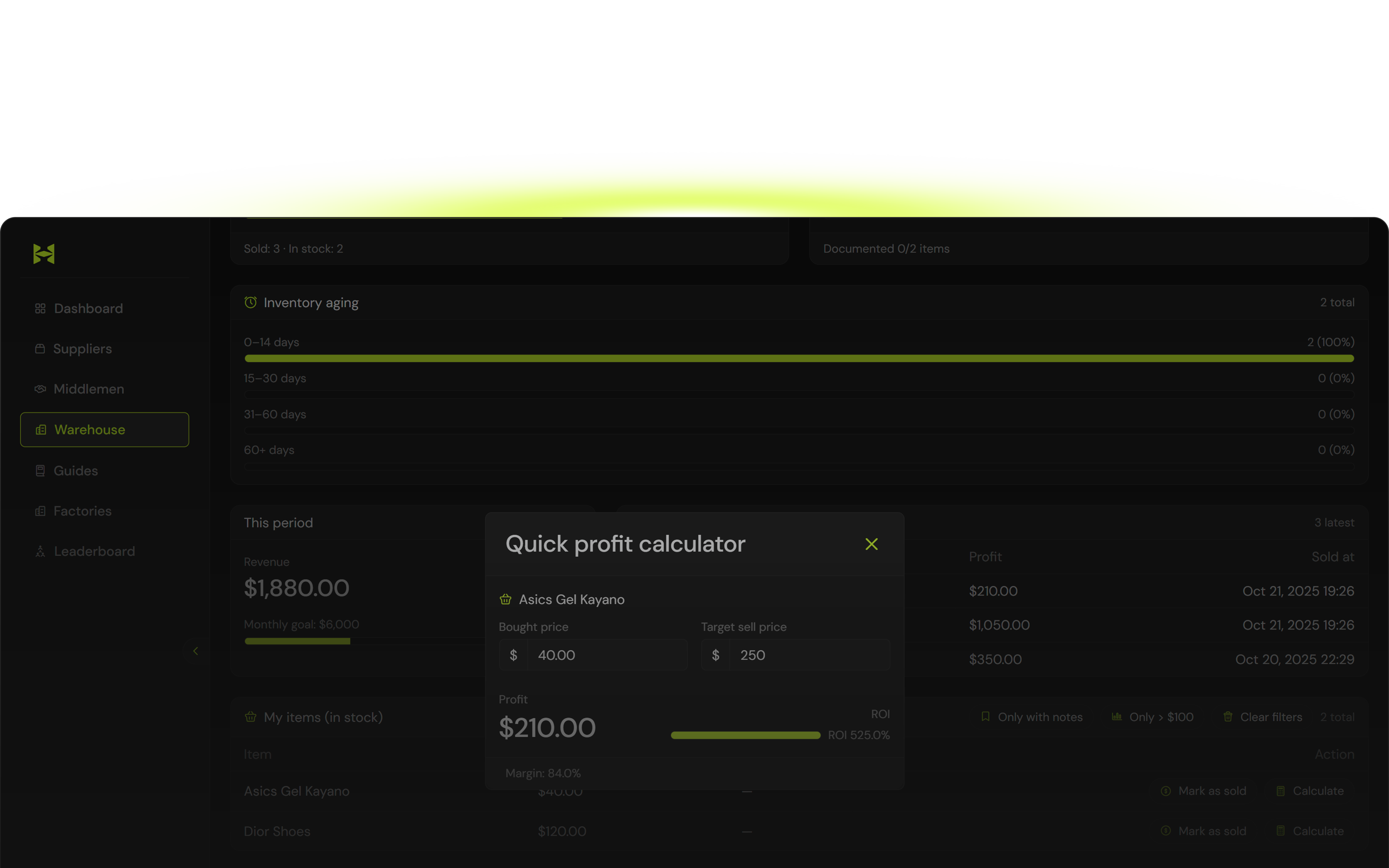Click Mark as sold for Asics Gel Kayano
This screenshot has width=1389, height=868.
pos(1203,791)
